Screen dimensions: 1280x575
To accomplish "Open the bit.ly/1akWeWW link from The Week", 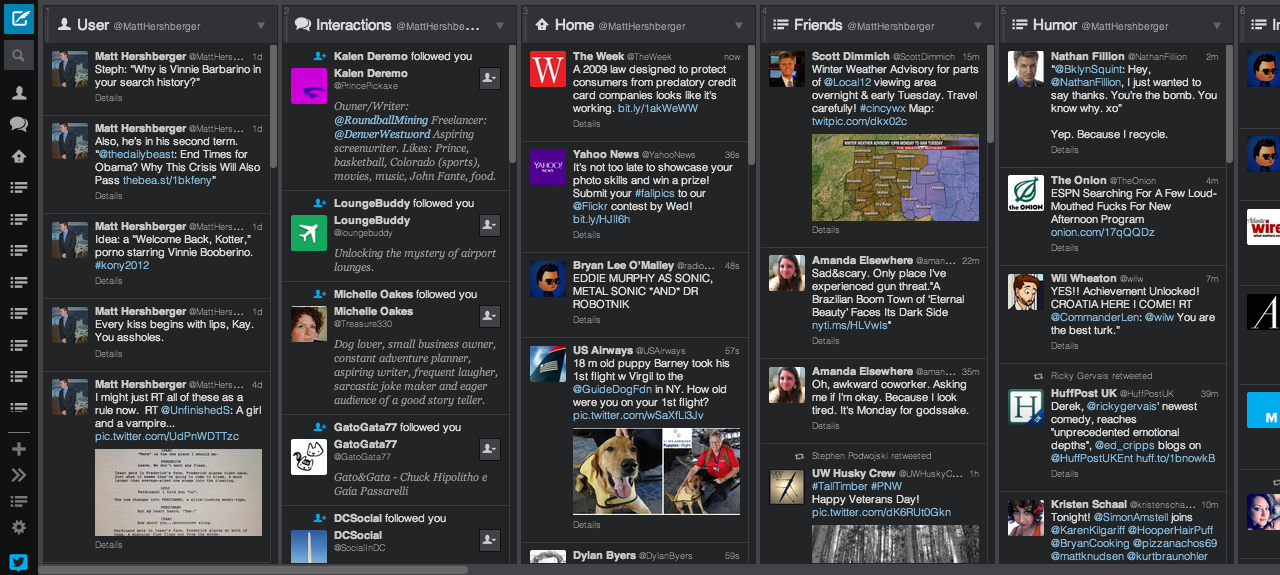I will pyautogui.click(x=658, y=108).
